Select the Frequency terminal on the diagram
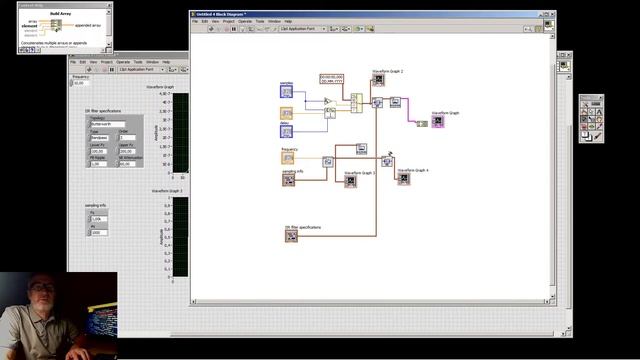Viewport: 640px width, 360px height. 288,158
